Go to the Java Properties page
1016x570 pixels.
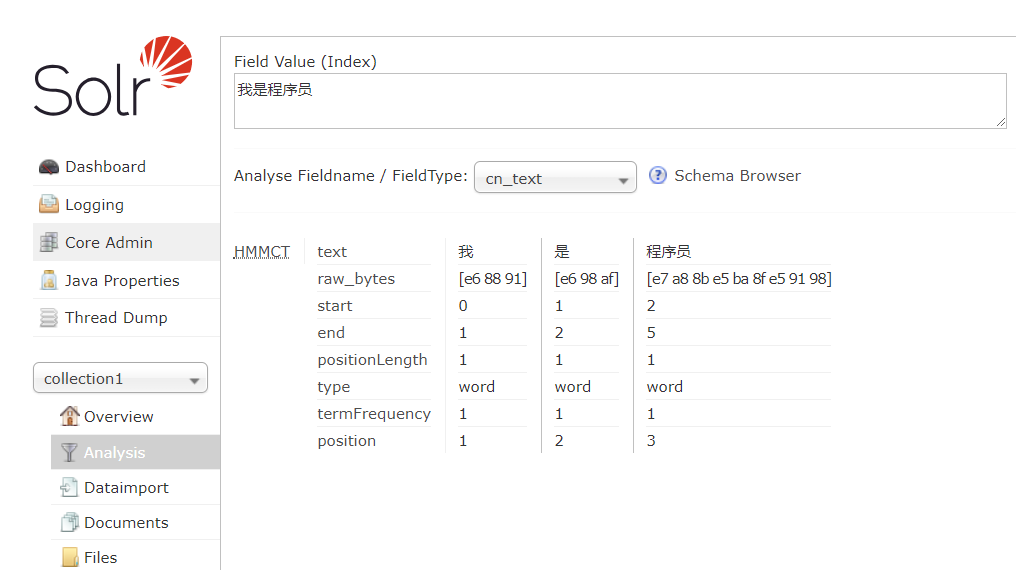[122, 281]
